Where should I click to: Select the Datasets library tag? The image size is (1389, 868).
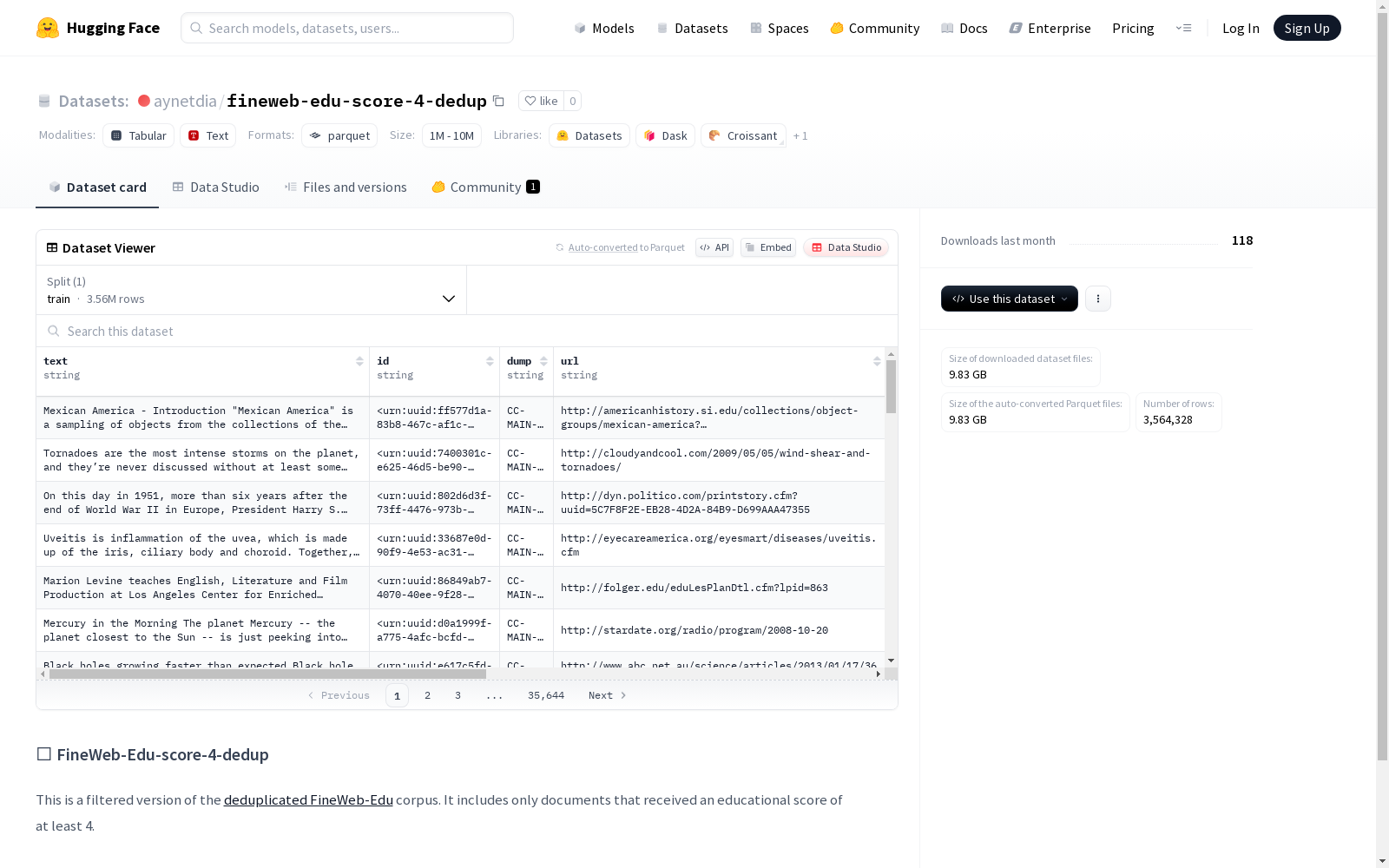(x=589, y=135)
